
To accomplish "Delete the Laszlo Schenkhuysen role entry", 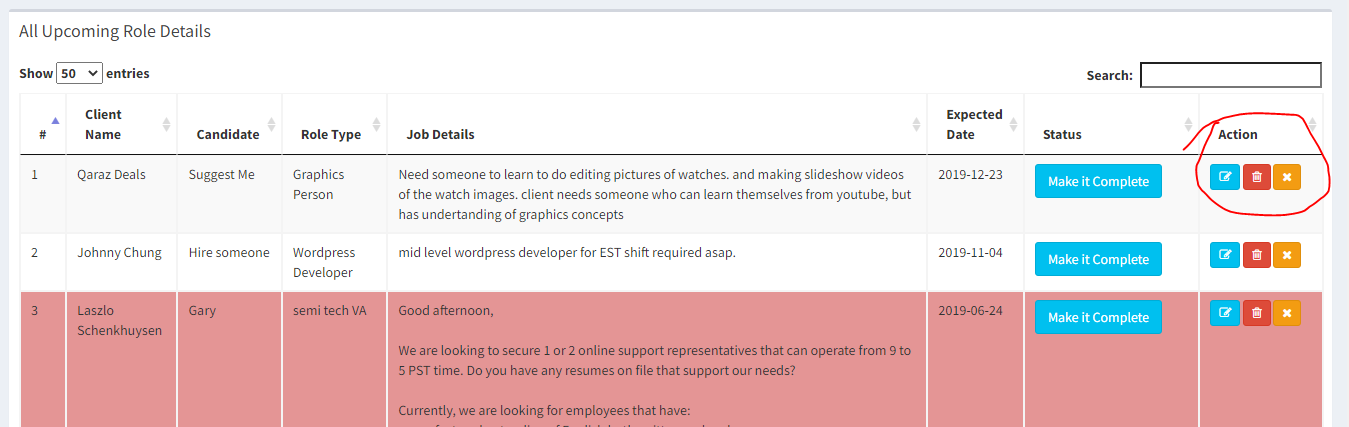I will [x=1256, y=313].
